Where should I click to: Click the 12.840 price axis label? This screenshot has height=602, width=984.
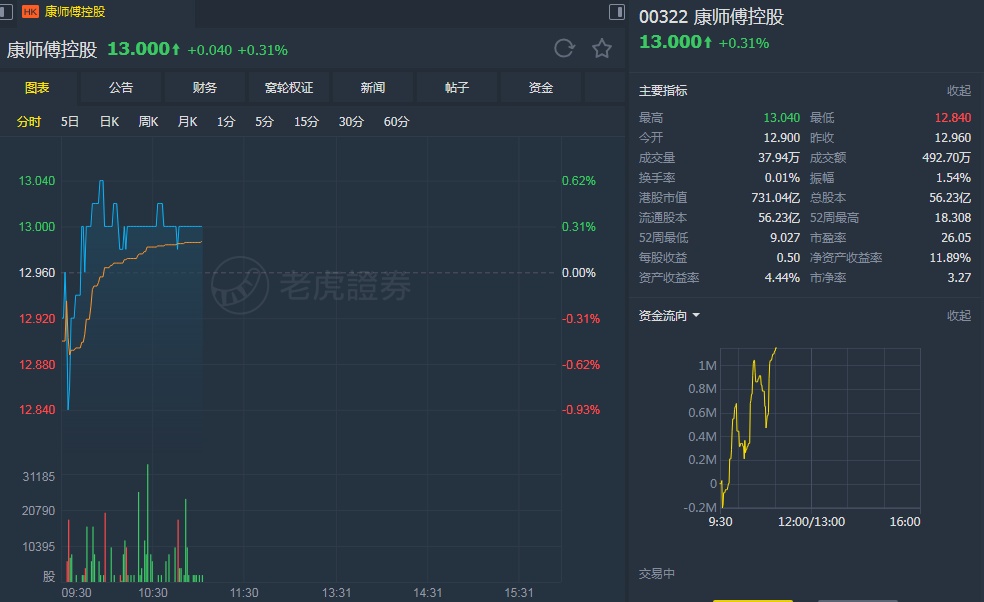coord(36,410)
